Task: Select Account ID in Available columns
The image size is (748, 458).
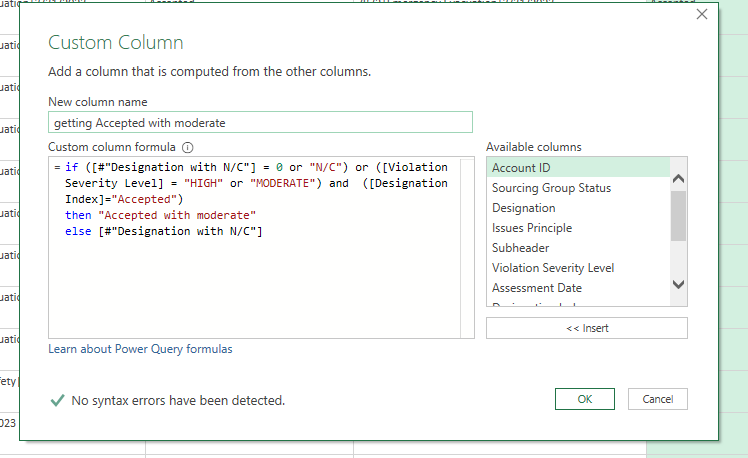Action: pyautogui.click(x=578, y=168)
